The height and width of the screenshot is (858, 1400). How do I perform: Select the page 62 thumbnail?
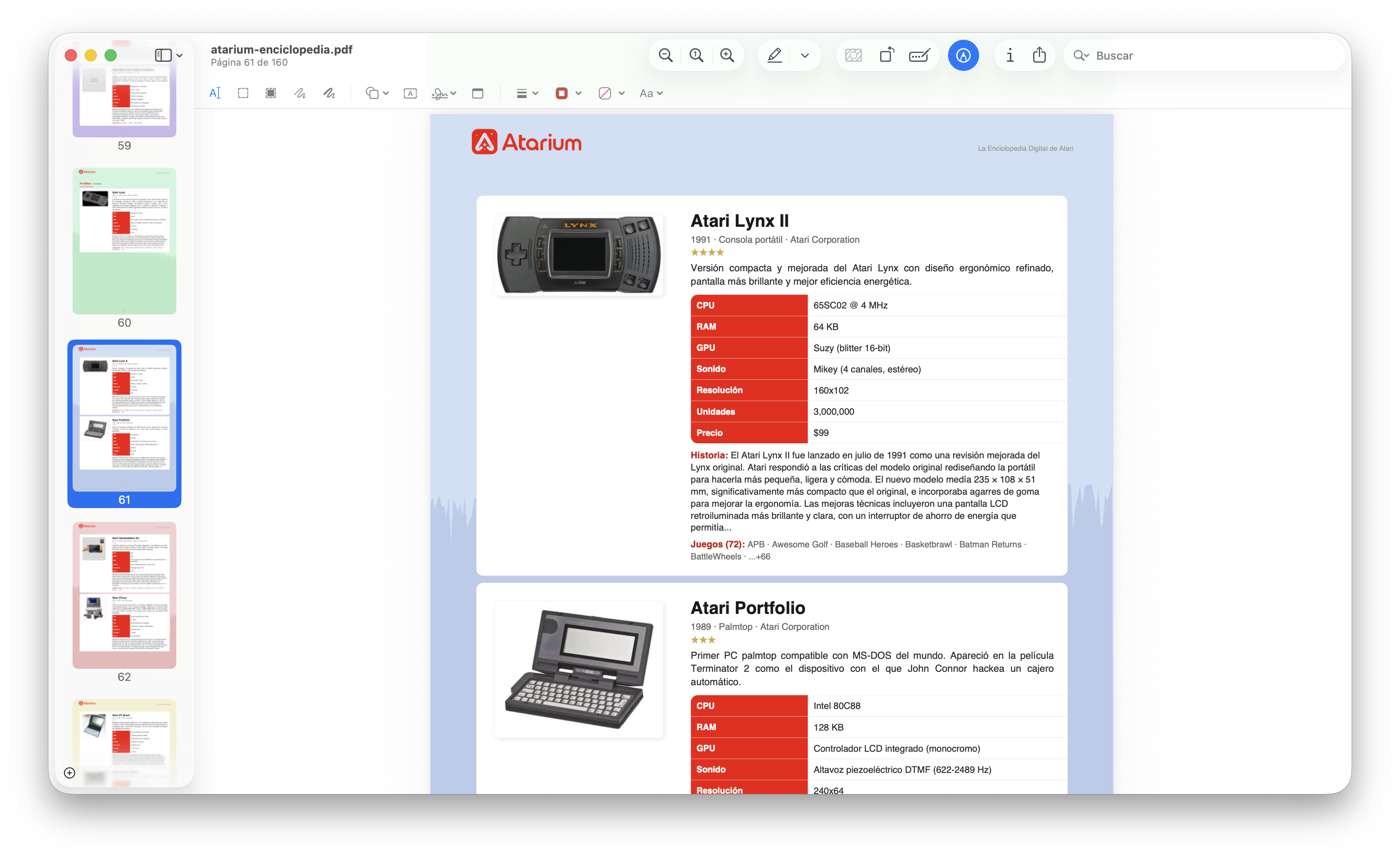point(124,595)
